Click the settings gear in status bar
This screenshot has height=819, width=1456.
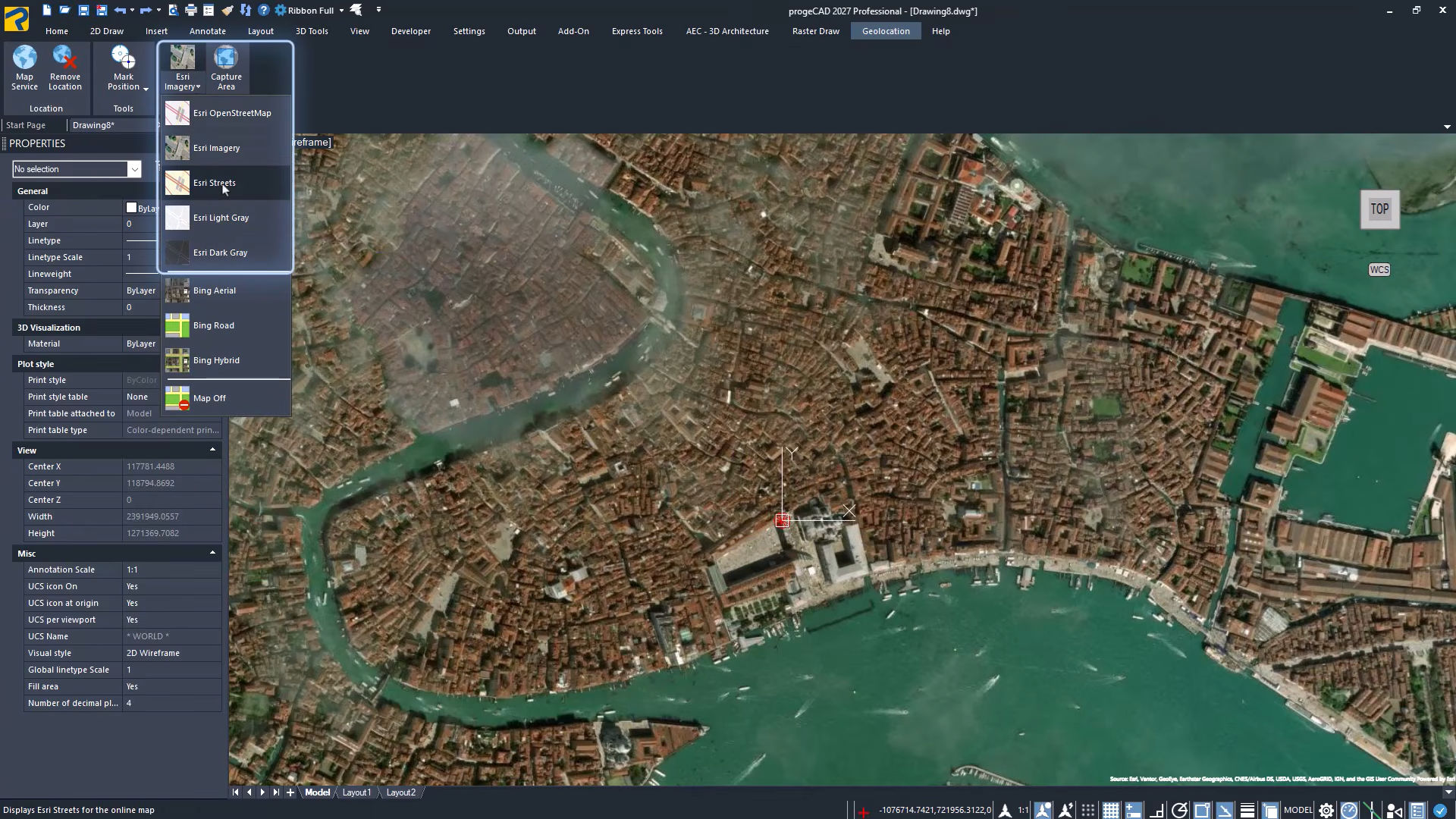coord(1326,811)
